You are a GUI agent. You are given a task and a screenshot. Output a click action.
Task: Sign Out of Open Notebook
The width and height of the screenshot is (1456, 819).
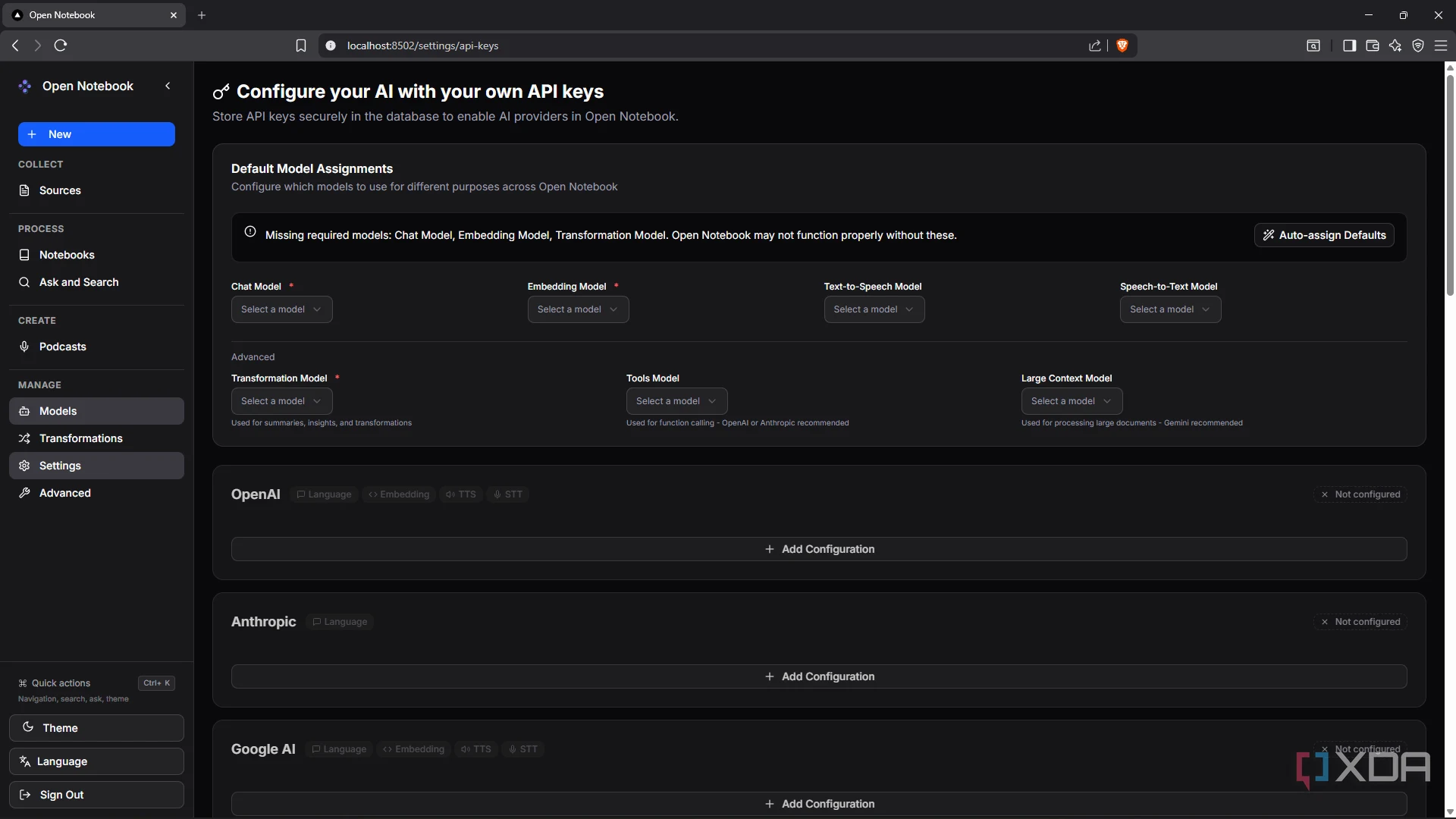pyautogui.click(x=96, y=795)
